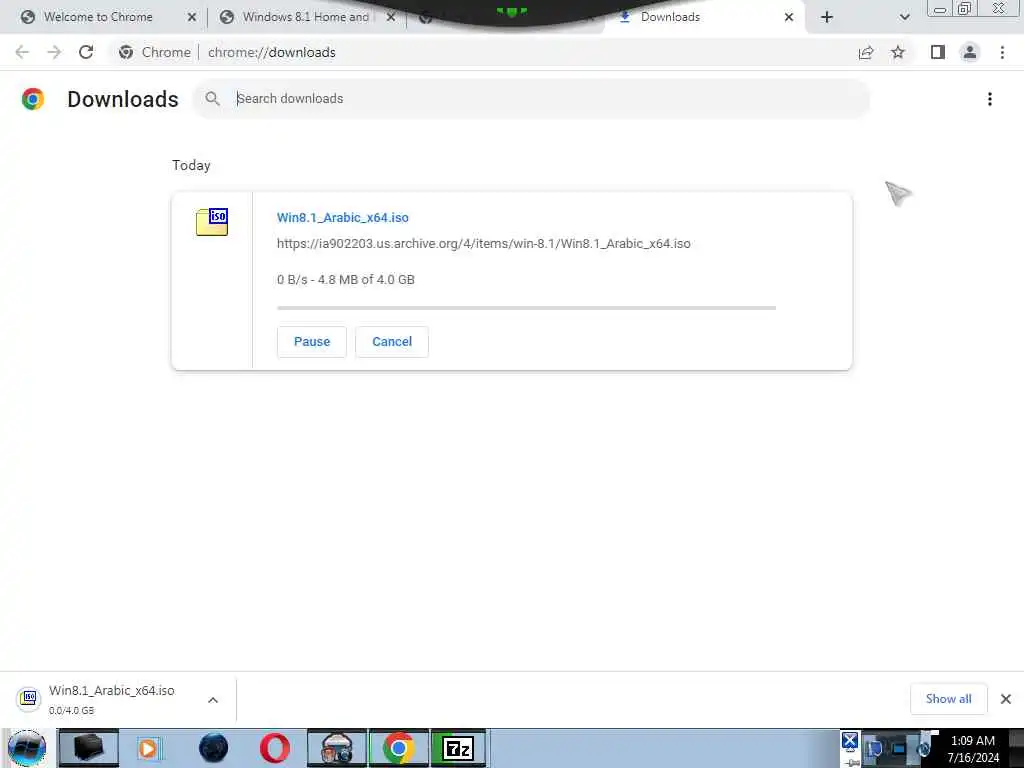Click the ISO icon in the download shelf
Viewport: 1024px width, 768px height.
point(28,698)
